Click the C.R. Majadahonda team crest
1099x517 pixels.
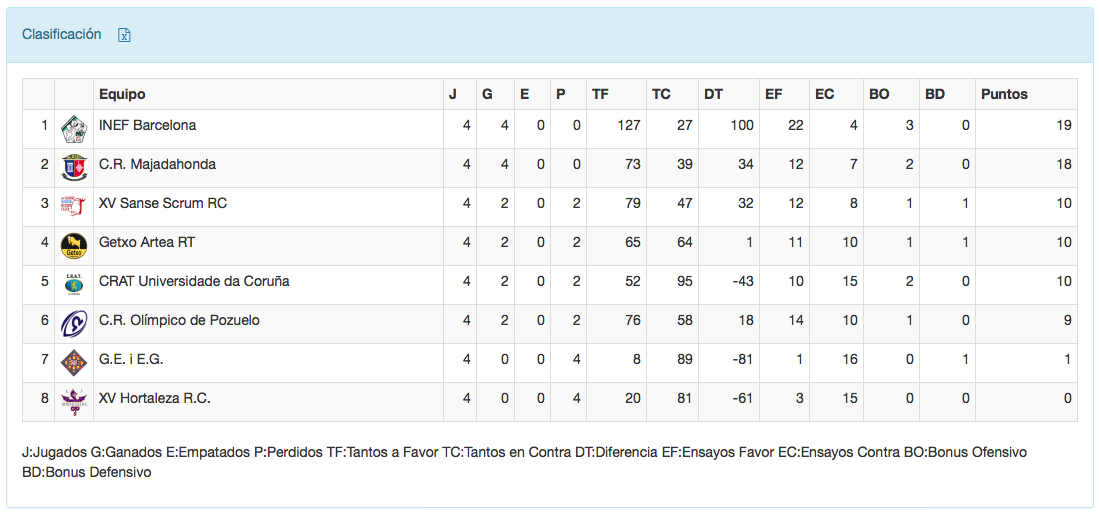pyautogui.click(x=73, y=167)
